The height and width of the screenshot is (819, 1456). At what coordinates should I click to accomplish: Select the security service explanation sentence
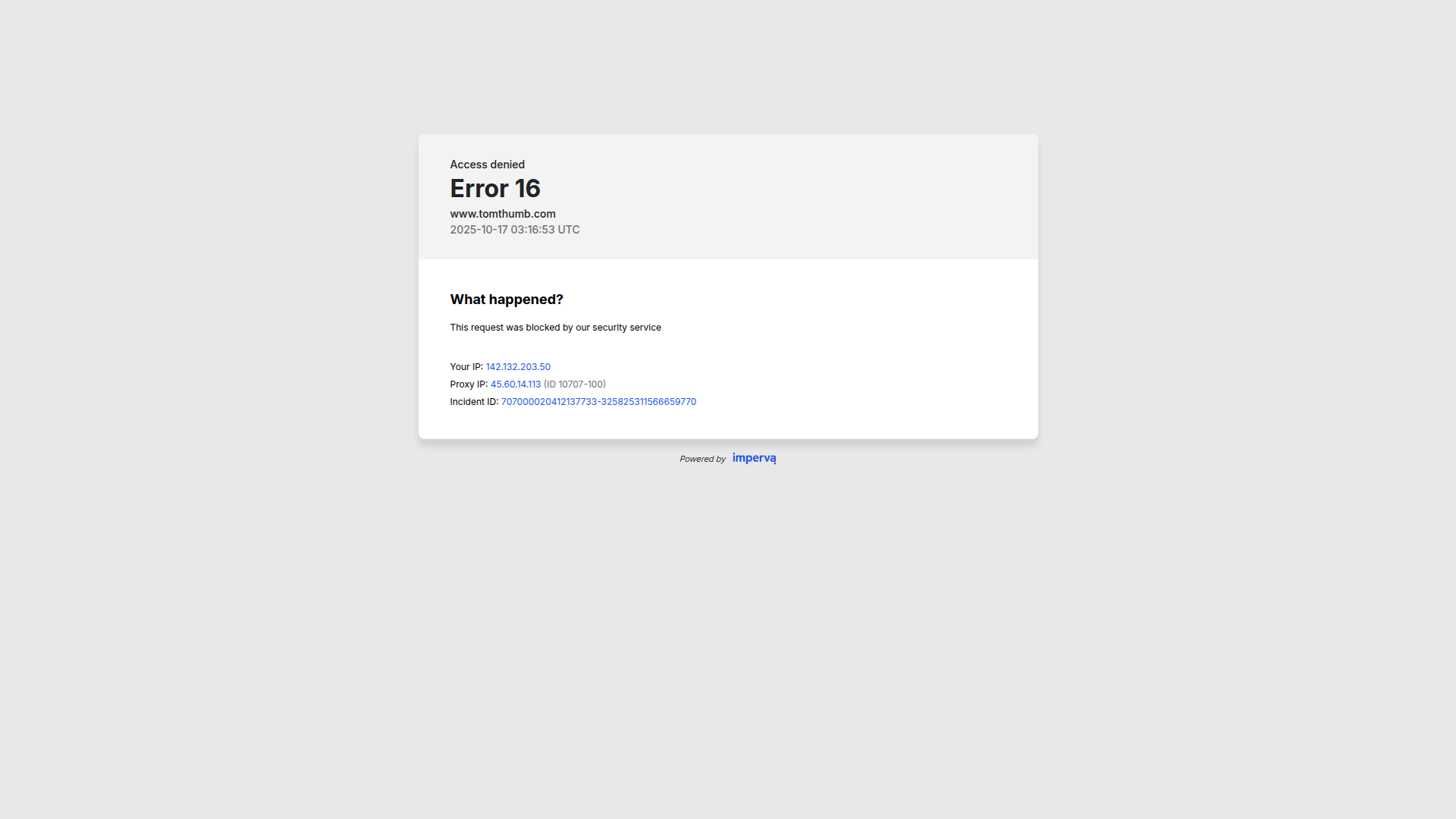tap(555, 327)
